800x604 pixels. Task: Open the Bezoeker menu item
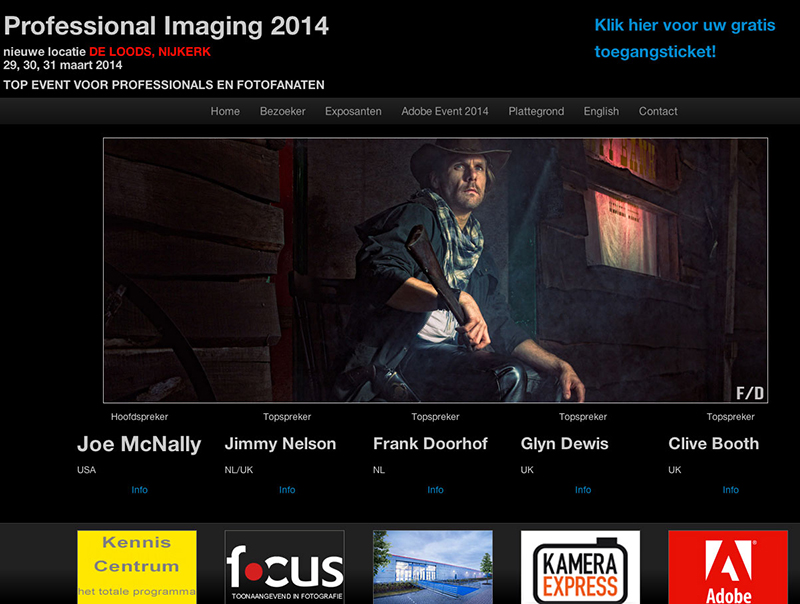pos(282,111)
